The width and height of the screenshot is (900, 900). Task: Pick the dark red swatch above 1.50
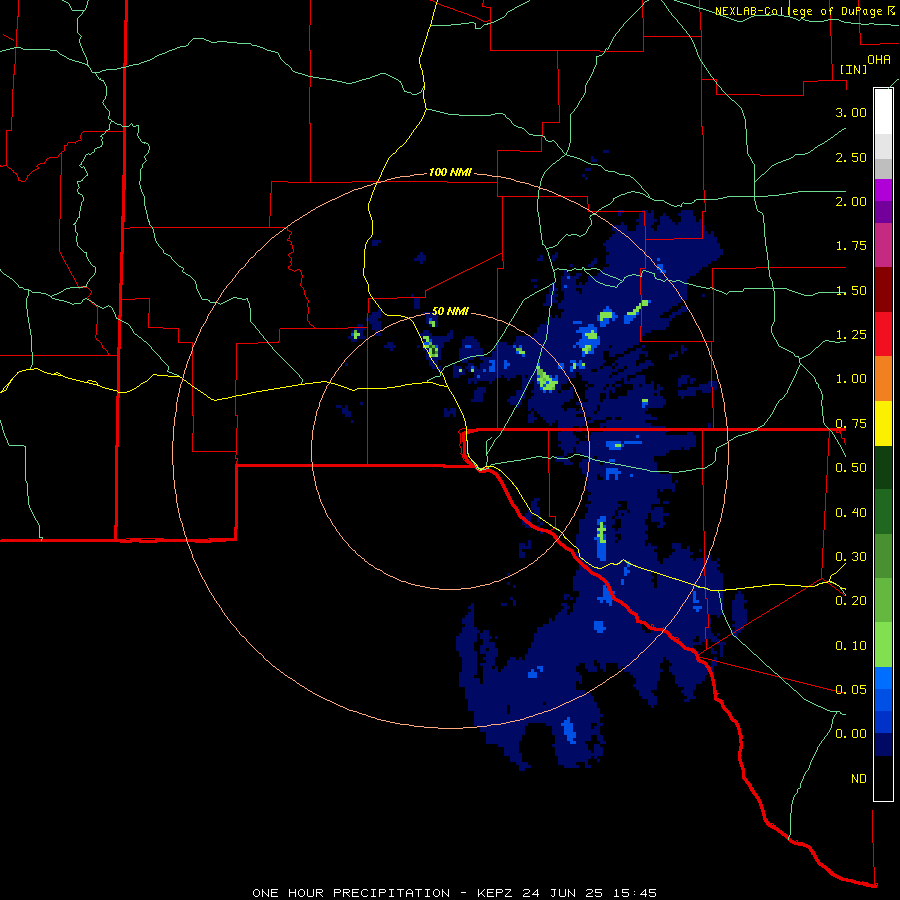[883, 290]
